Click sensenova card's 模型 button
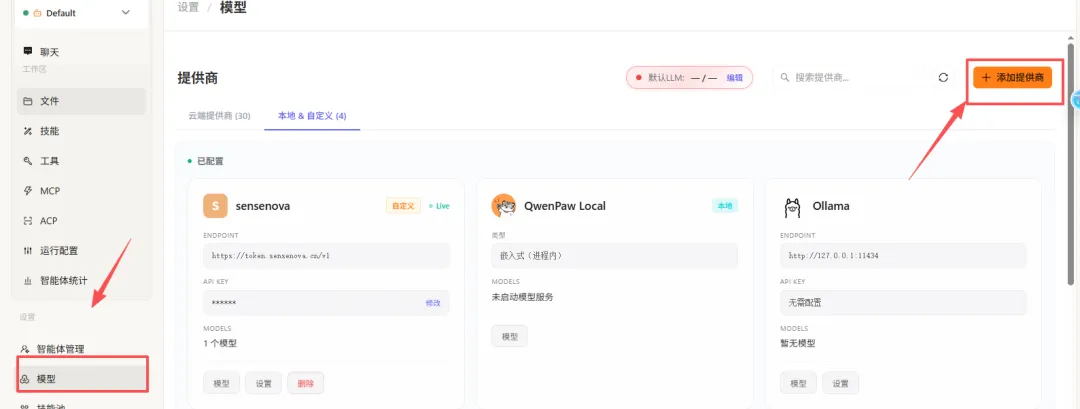 (221, 383)
